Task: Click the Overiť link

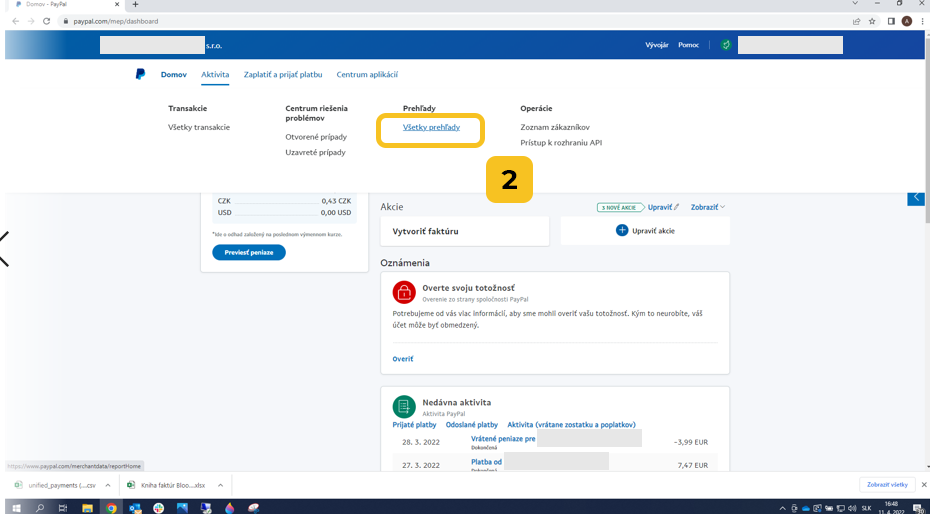Action: (403, 359)
